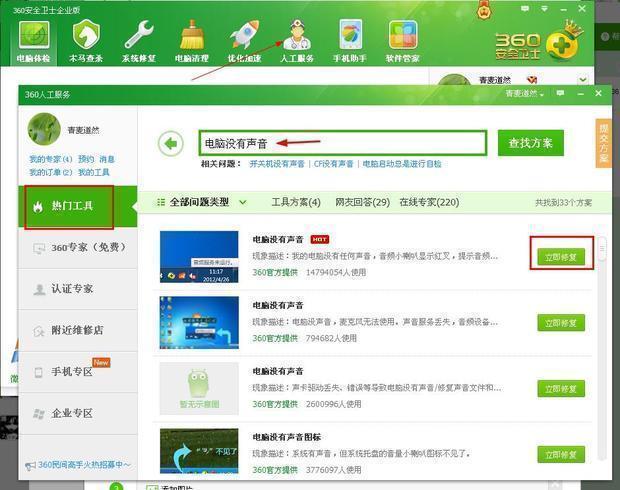
Task: Click 立即修复 for 电脑没有声音图标 result
Action: [x=561, y=454]
